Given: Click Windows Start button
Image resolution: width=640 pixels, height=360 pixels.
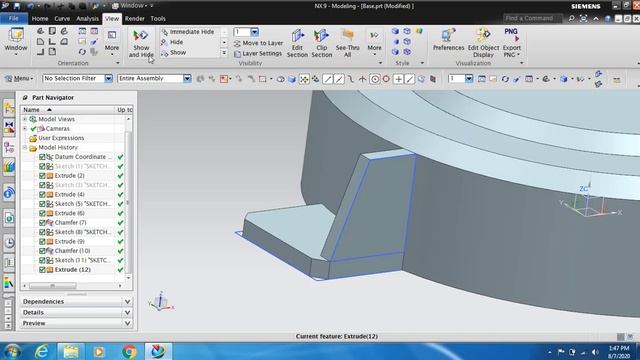Looking at the screenshot, I should [x=12, y=351].
